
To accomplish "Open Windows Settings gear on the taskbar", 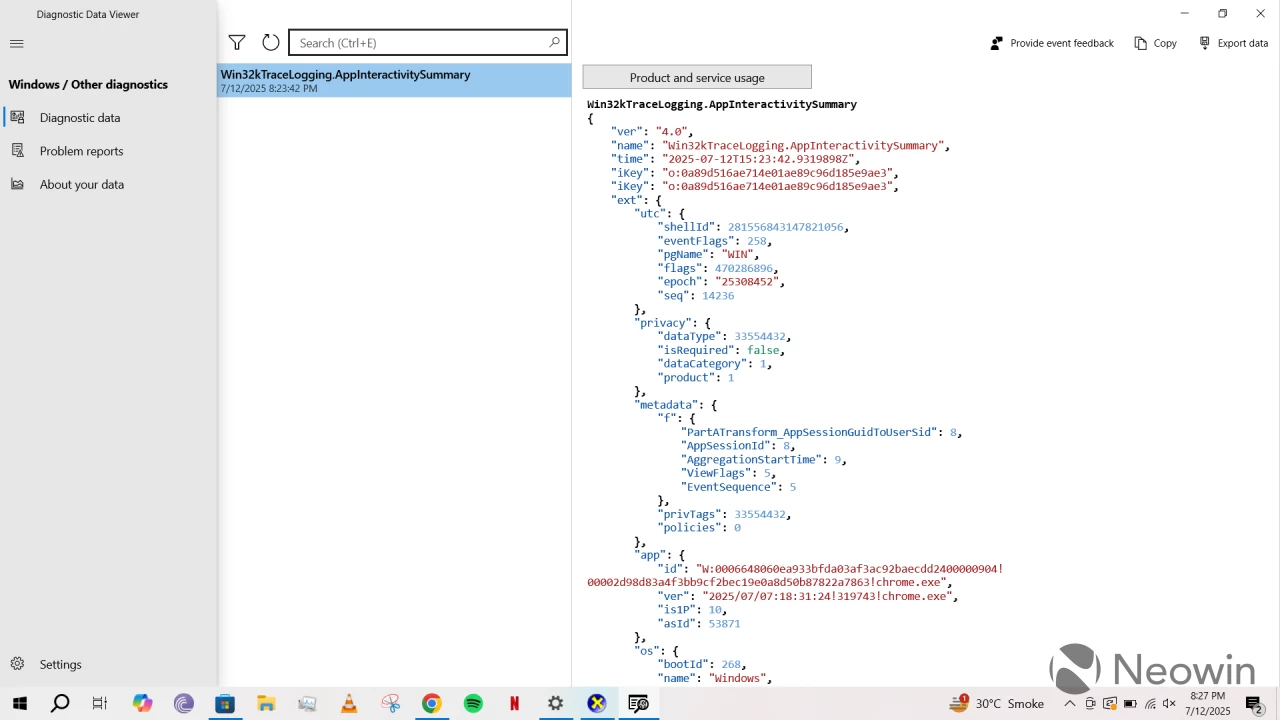I will pos(555,703).
